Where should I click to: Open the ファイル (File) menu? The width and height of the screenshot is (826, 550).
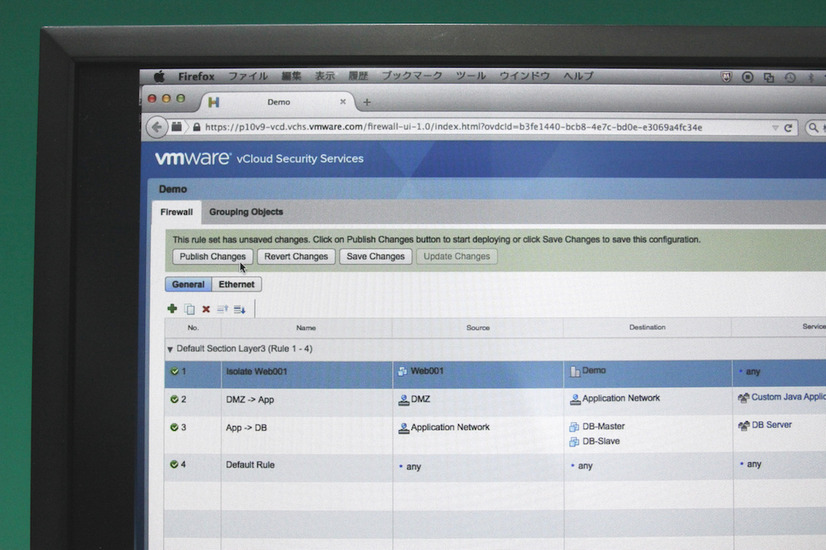point(248,76)
